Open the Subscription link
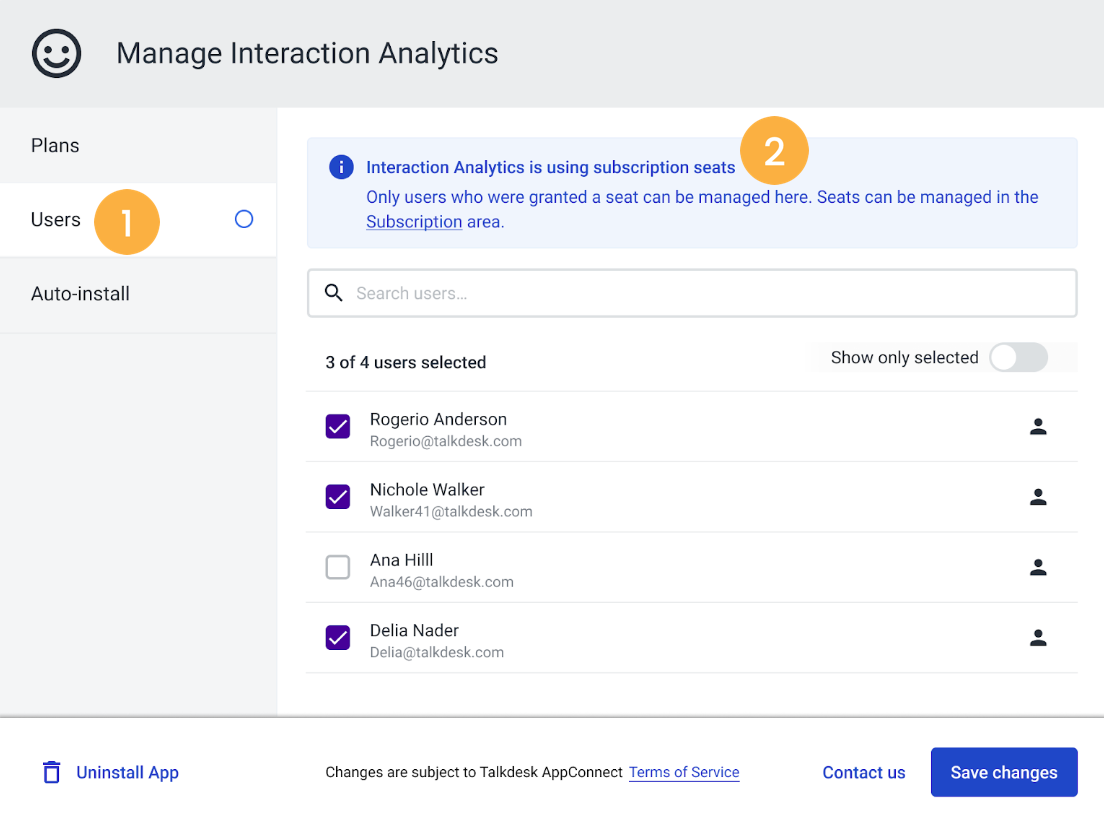Image resolution: width=1104 pixels, height=826 pixels. [x=414, y=222]
